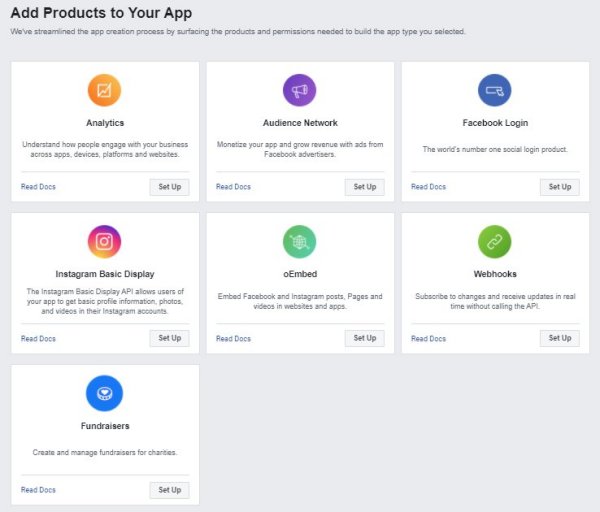
Task: Click the green oEmbed globe icon
Action: (x=299, y=242)
